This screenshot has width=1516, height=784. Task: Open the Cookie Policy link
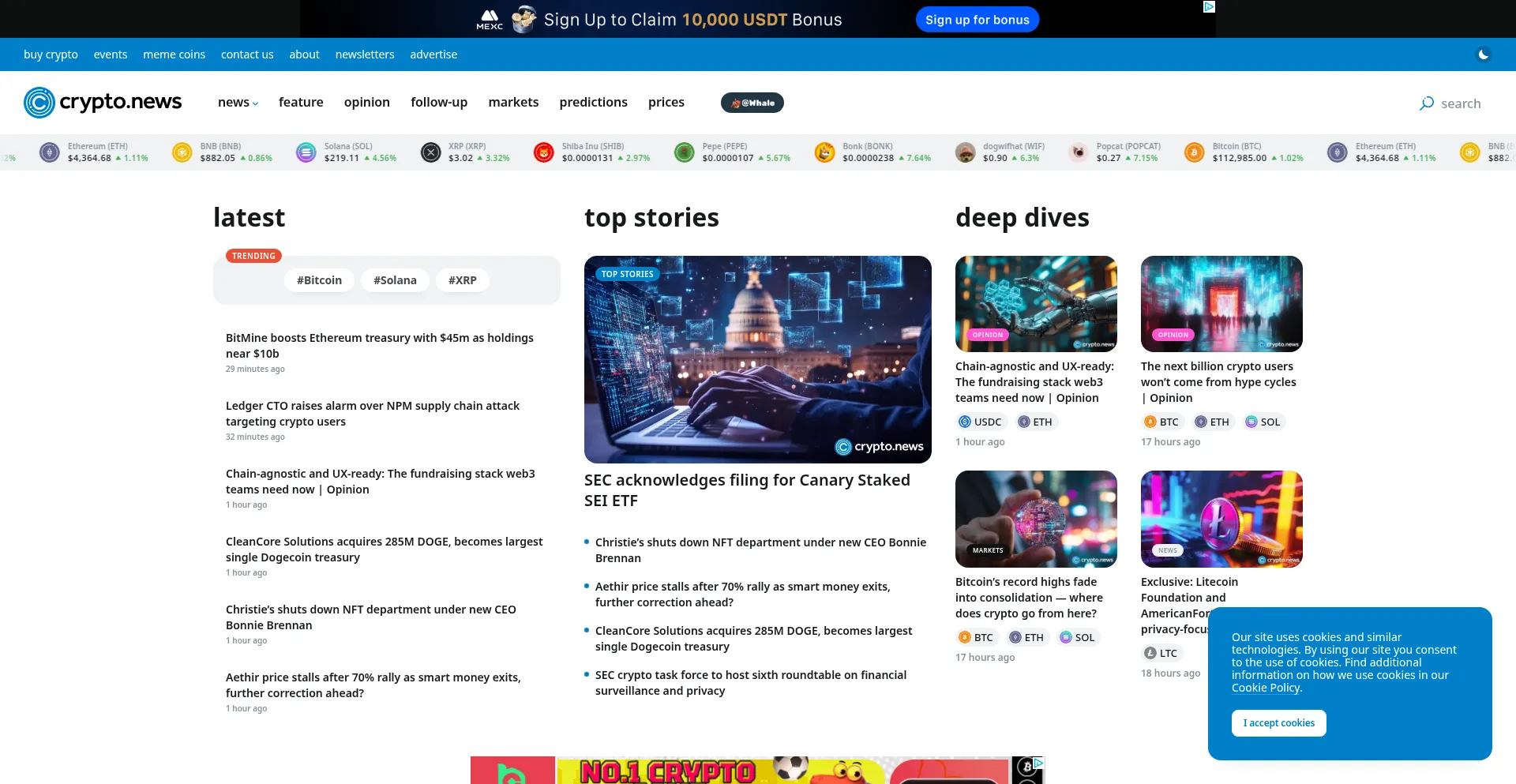(1266, 688)
